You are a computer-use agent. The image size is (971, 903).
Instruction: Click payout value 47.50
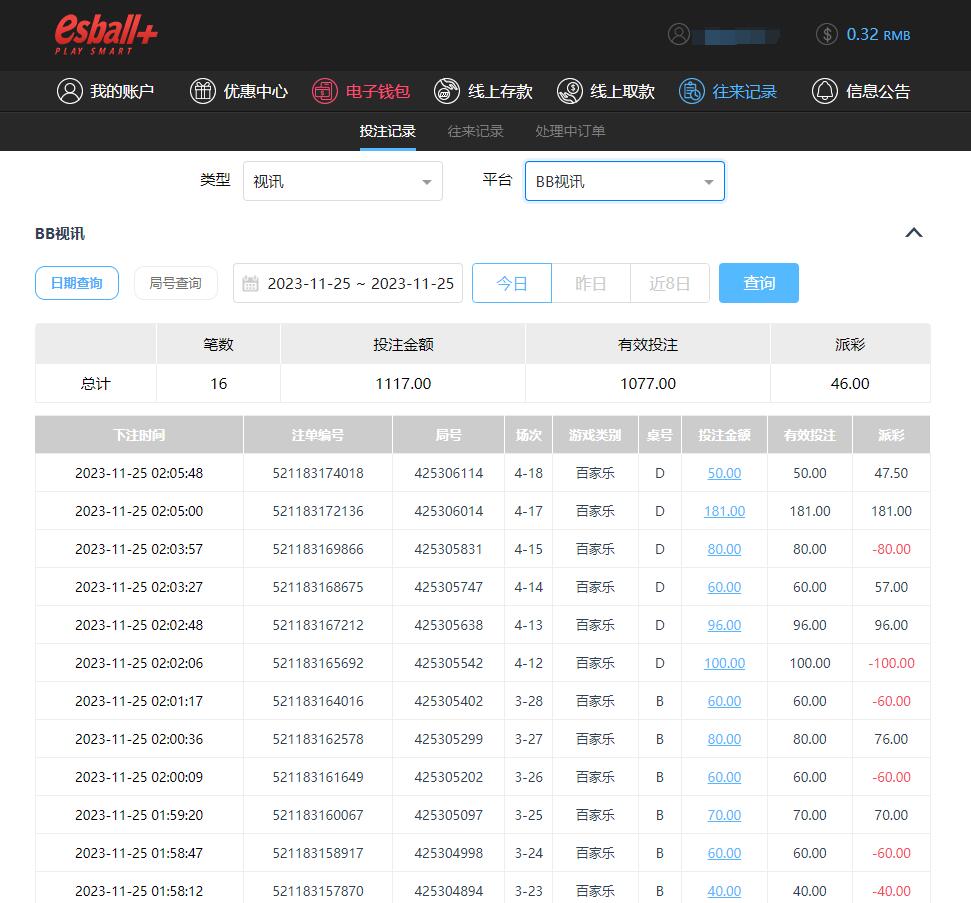(891, 473)
